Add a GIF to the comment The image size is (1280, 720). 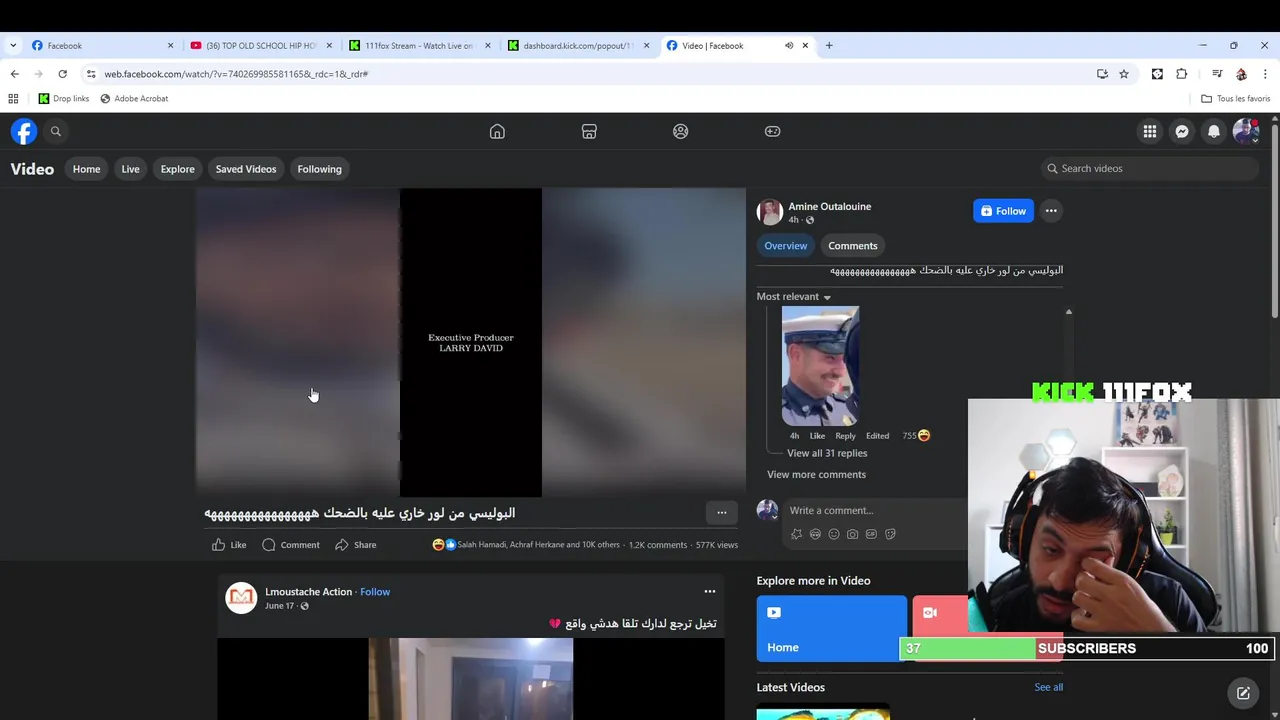pos(871,534)
